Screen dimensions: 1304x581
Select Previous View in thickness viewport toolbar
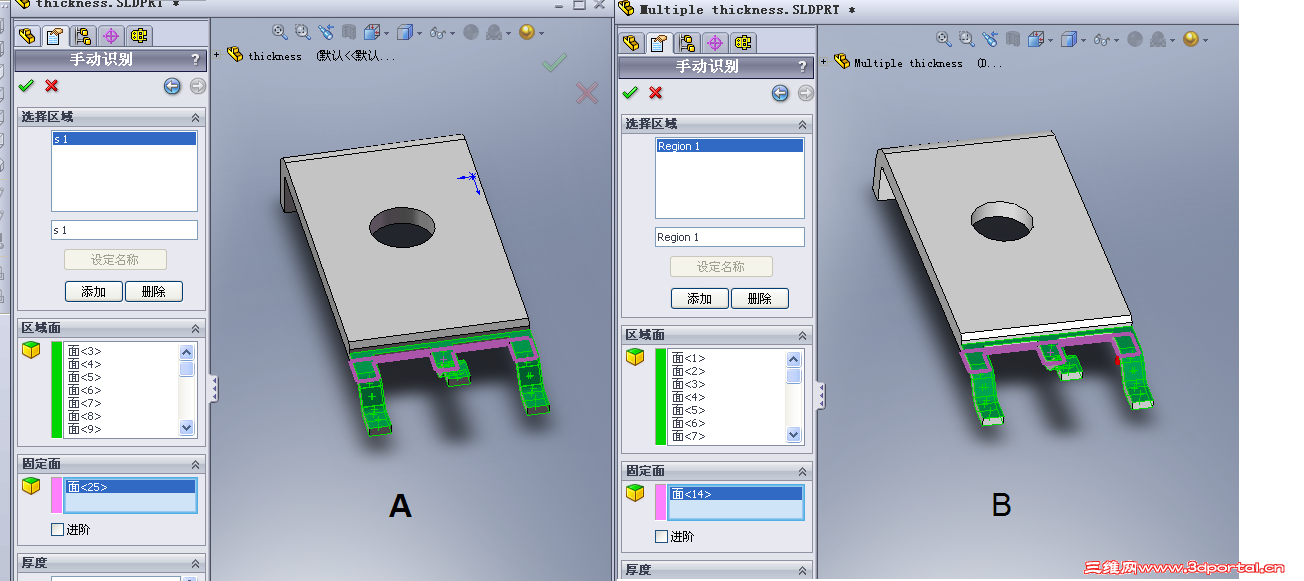pyautogui.click(x=326, y=32)
